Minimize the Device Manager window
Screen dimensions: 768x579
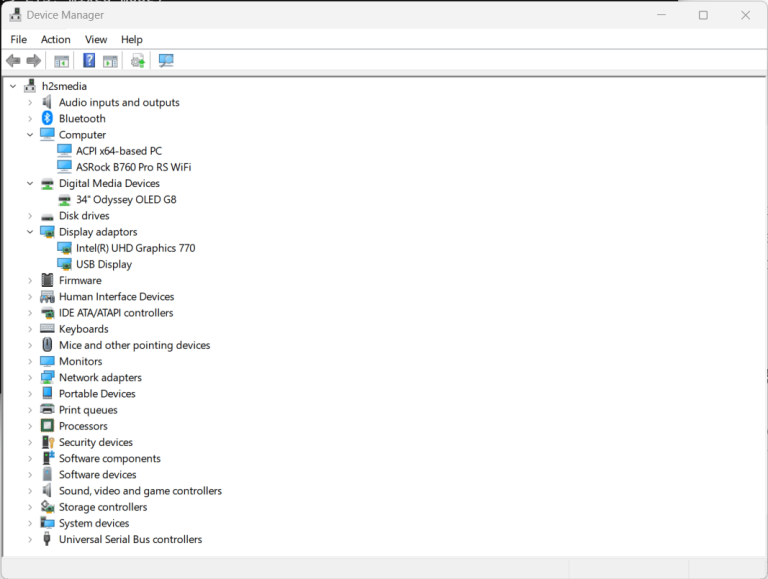(661, 15)
